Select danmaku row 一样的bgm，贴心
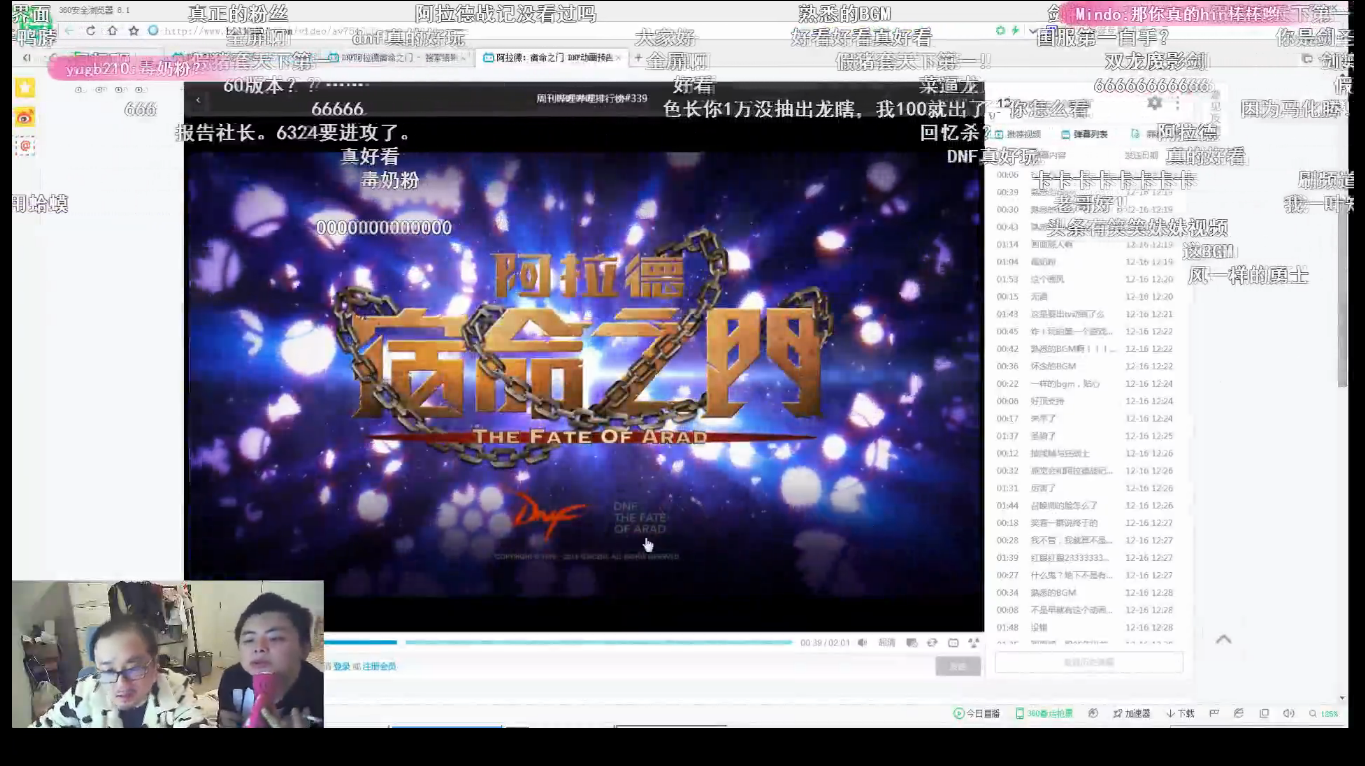The width and height of the screenshot is (1365, 766). (x=1089, y=384)
